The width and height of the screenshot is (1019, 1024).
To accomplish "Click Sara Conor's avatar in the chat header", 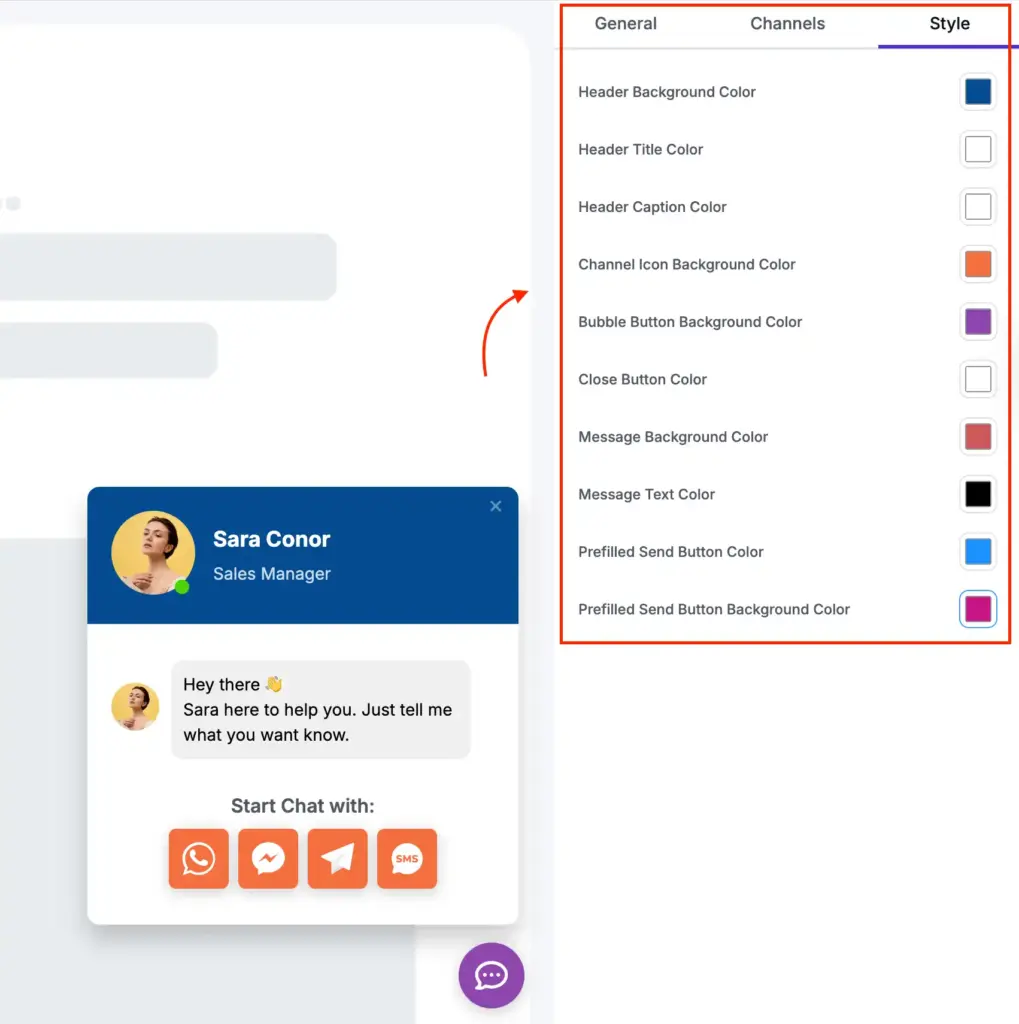I will click(x=153, y=553).
